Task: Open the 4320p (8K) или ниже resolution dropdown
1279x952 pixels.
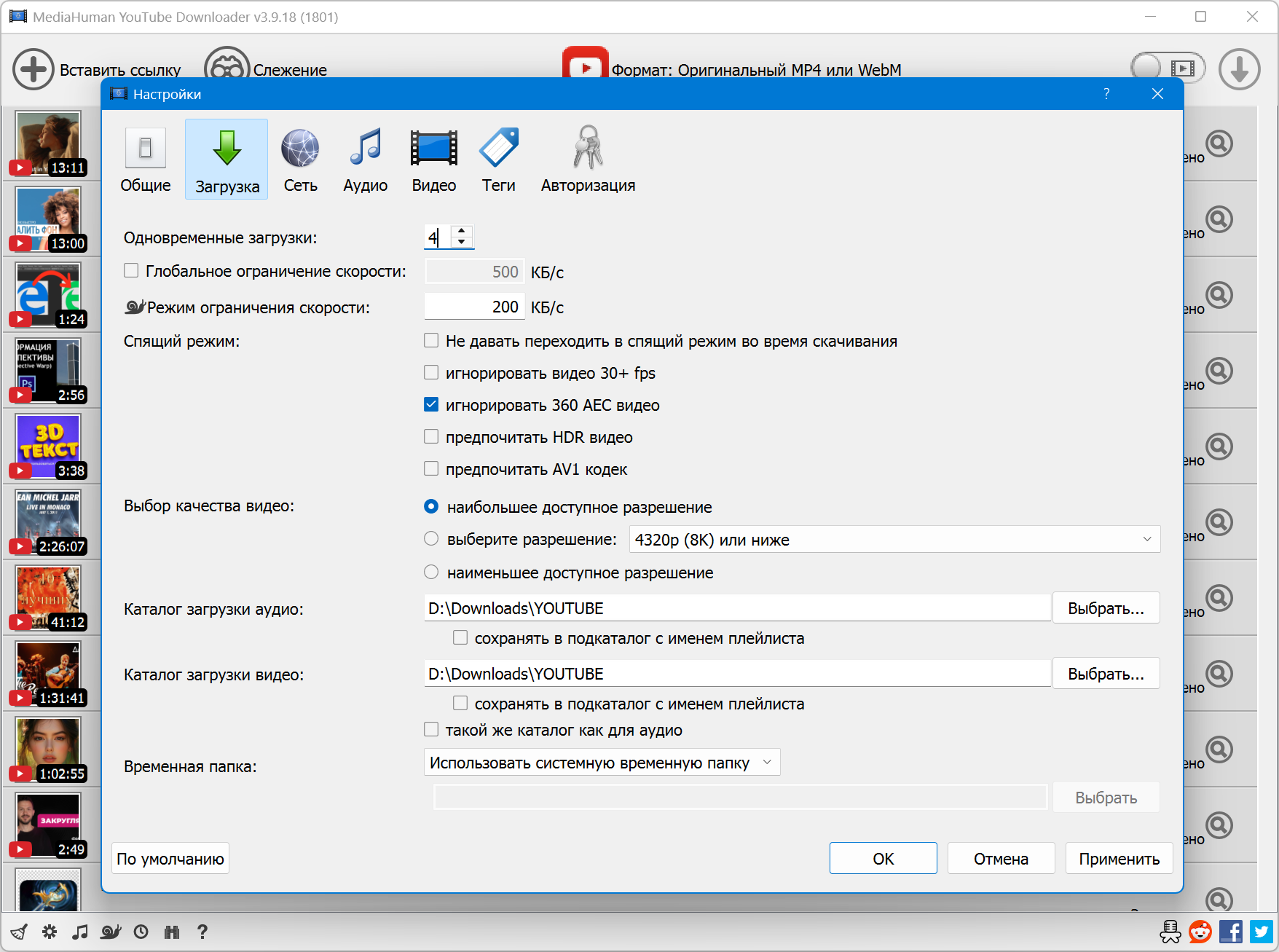Action: tap(894, 540)
